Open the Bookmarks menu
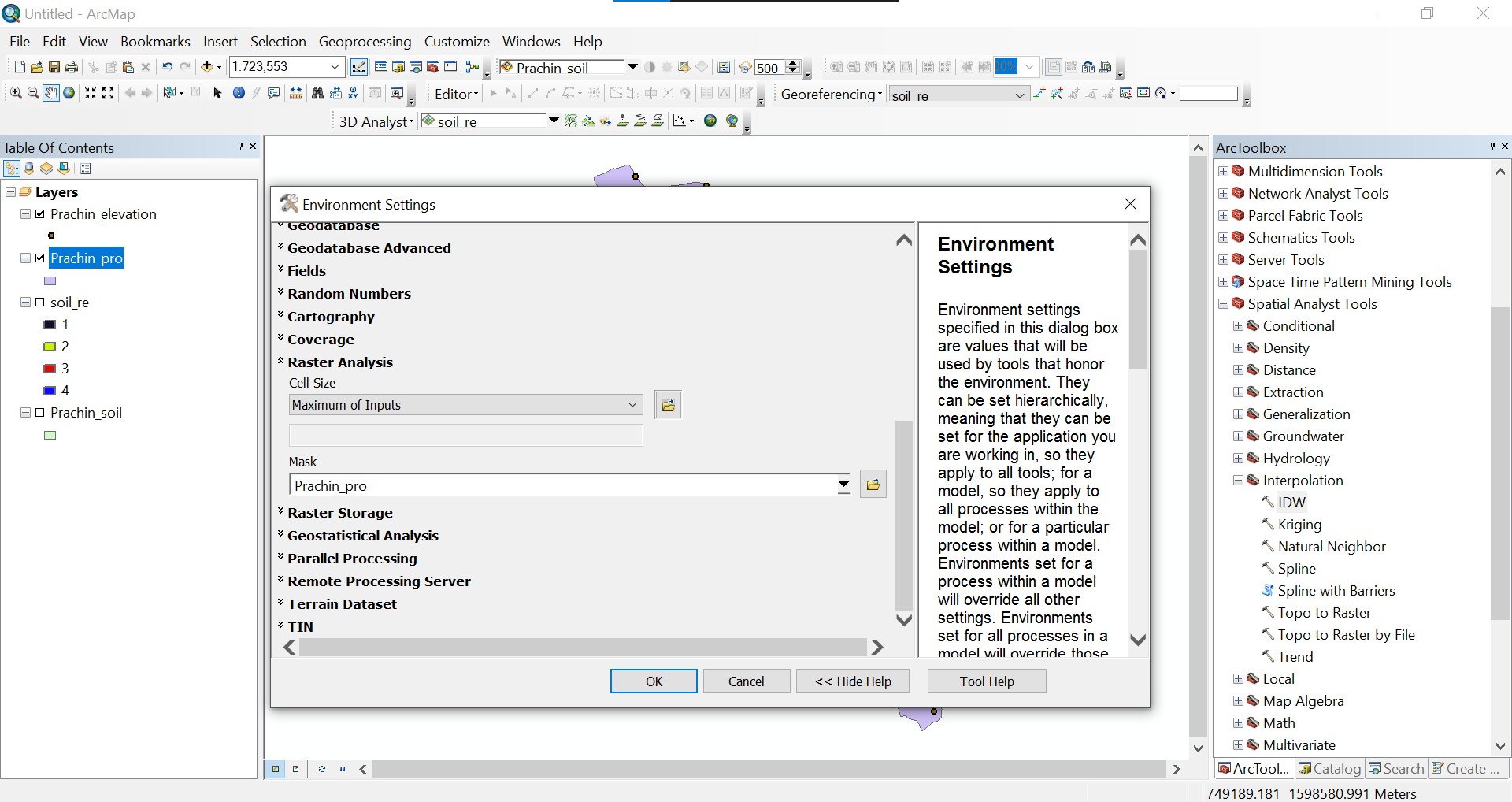The image size is (1512, 802). click(155, 41)
